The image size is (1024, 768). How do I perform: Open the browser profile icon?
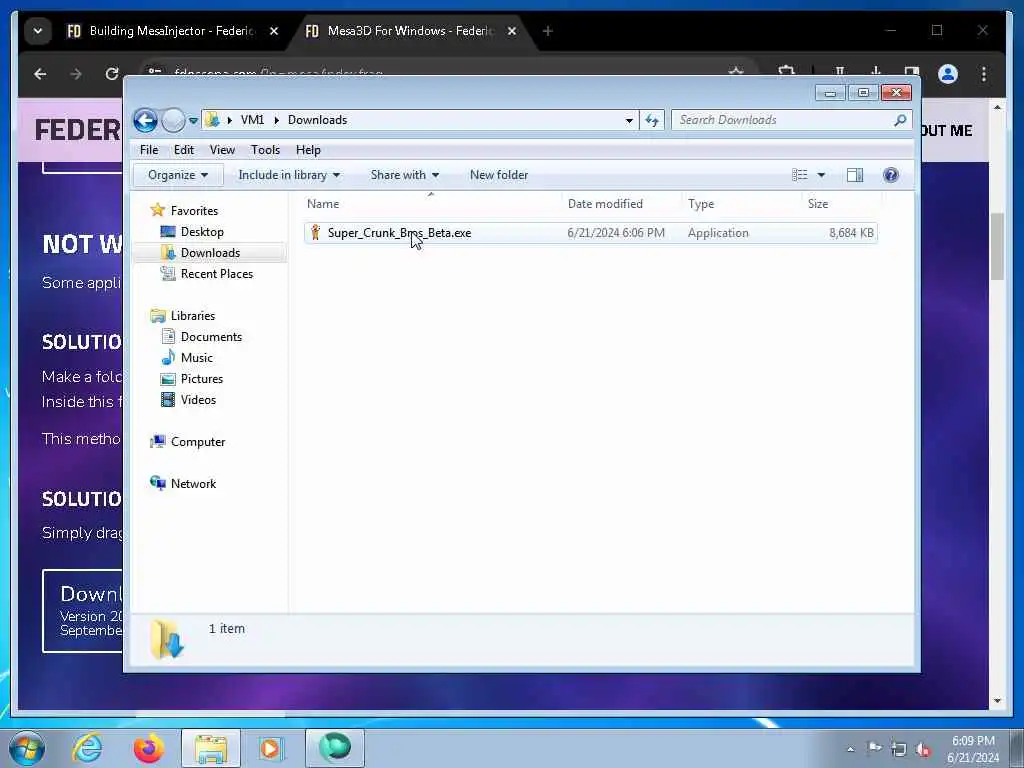(948, 74)
